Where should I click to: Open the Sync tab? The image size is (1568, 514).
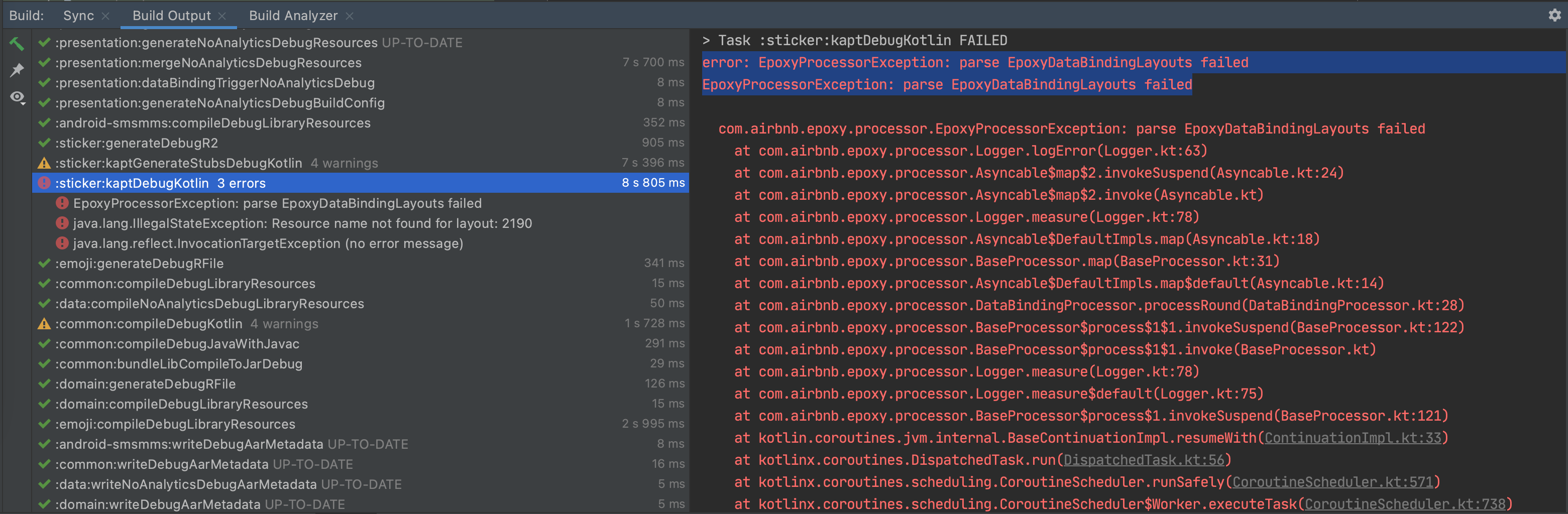(x=77, y=15)
